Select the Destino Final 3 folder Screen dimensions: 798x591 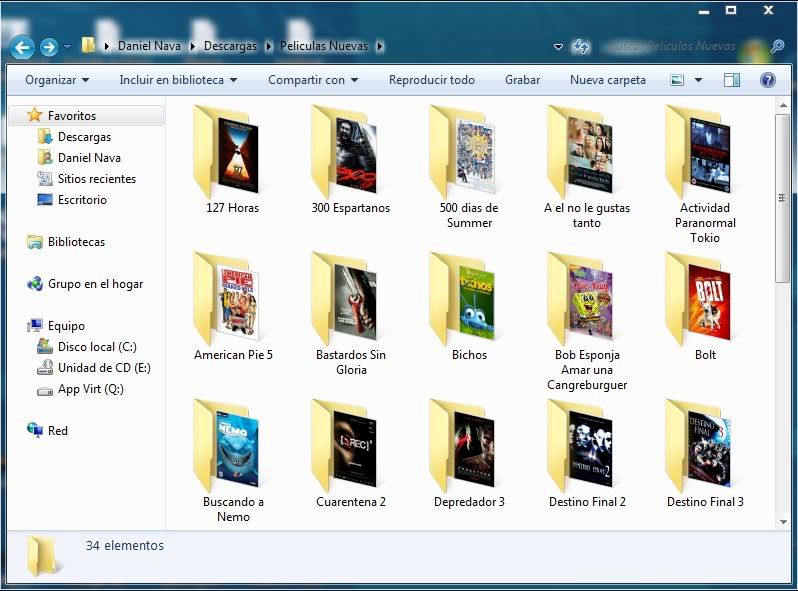pyautogui.click(x=705, y=453)
